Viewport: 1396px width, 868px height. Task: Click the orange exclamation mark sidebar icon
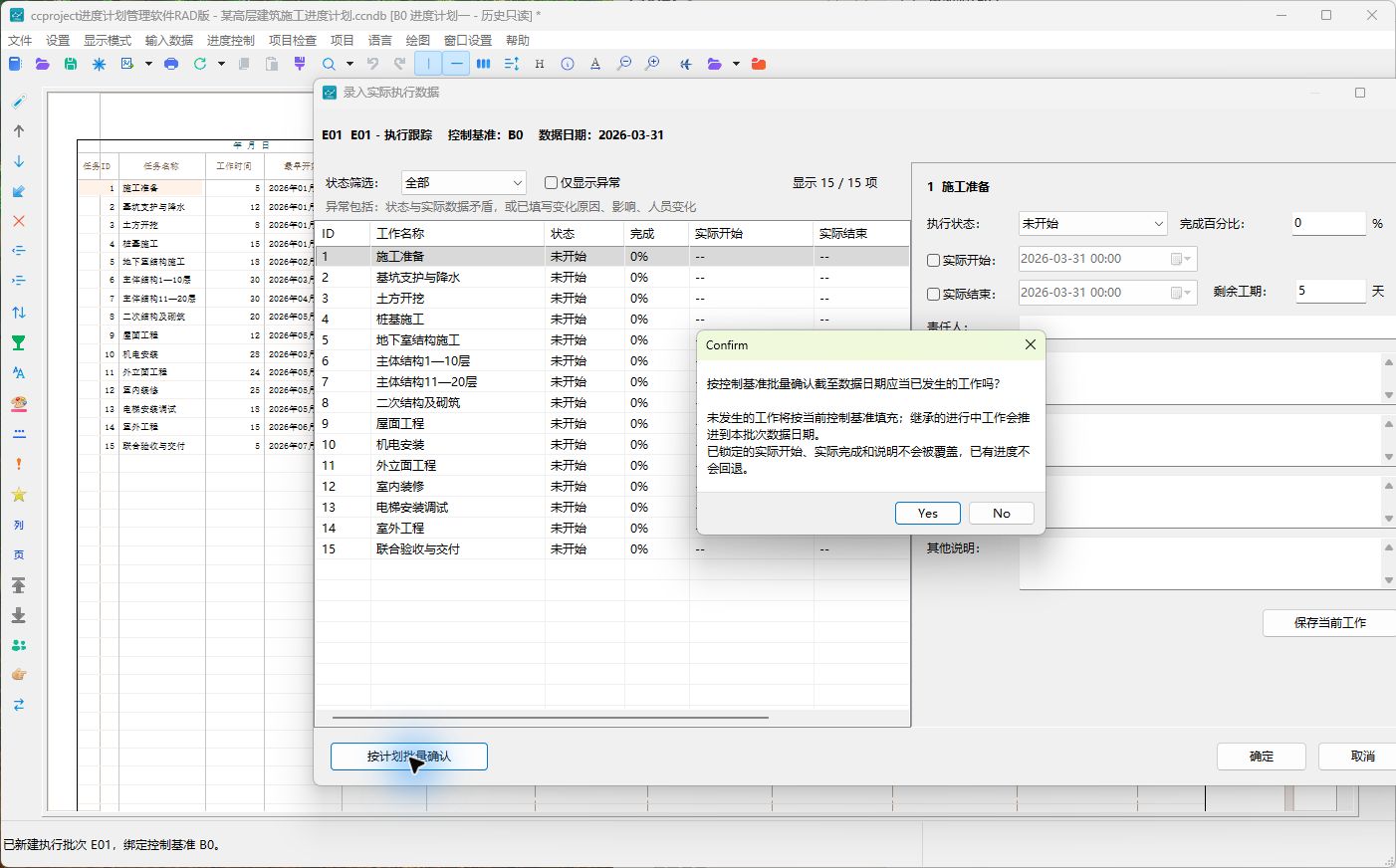click(x=19, y=464)
